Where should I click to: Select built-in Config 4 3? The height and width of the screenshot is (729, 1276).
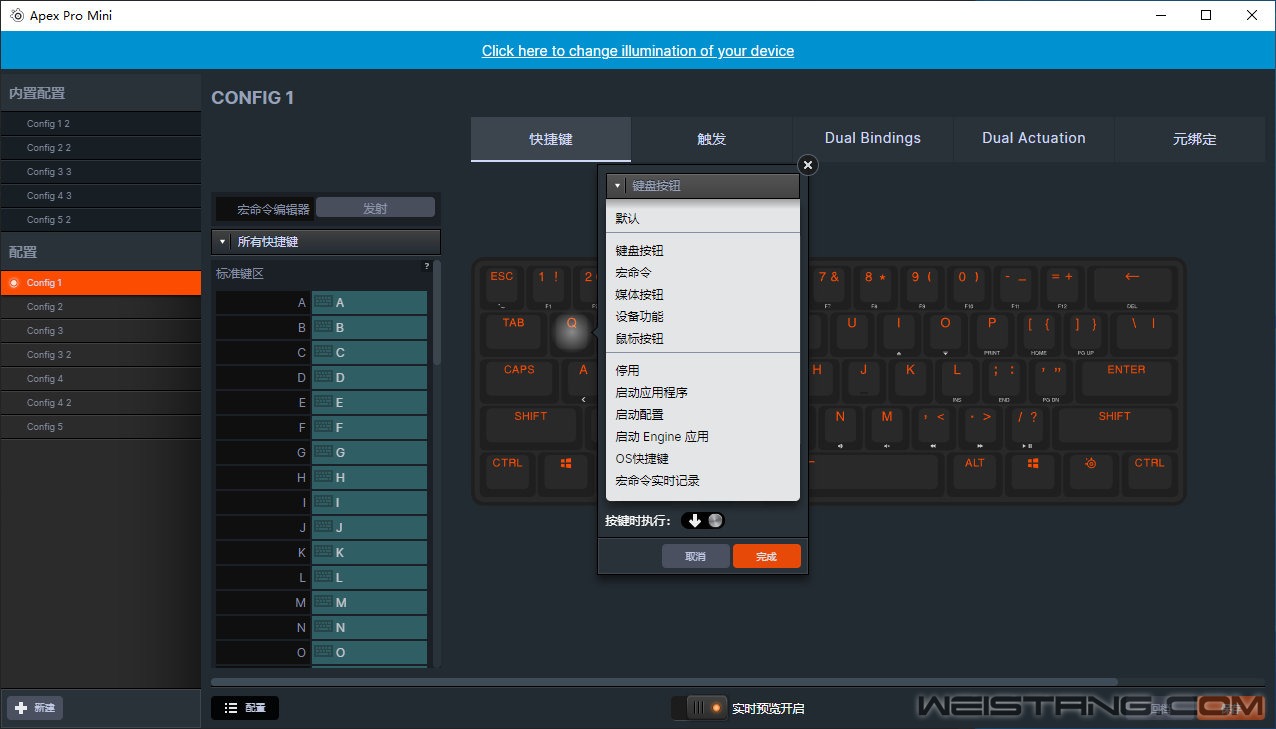(100, 196)
